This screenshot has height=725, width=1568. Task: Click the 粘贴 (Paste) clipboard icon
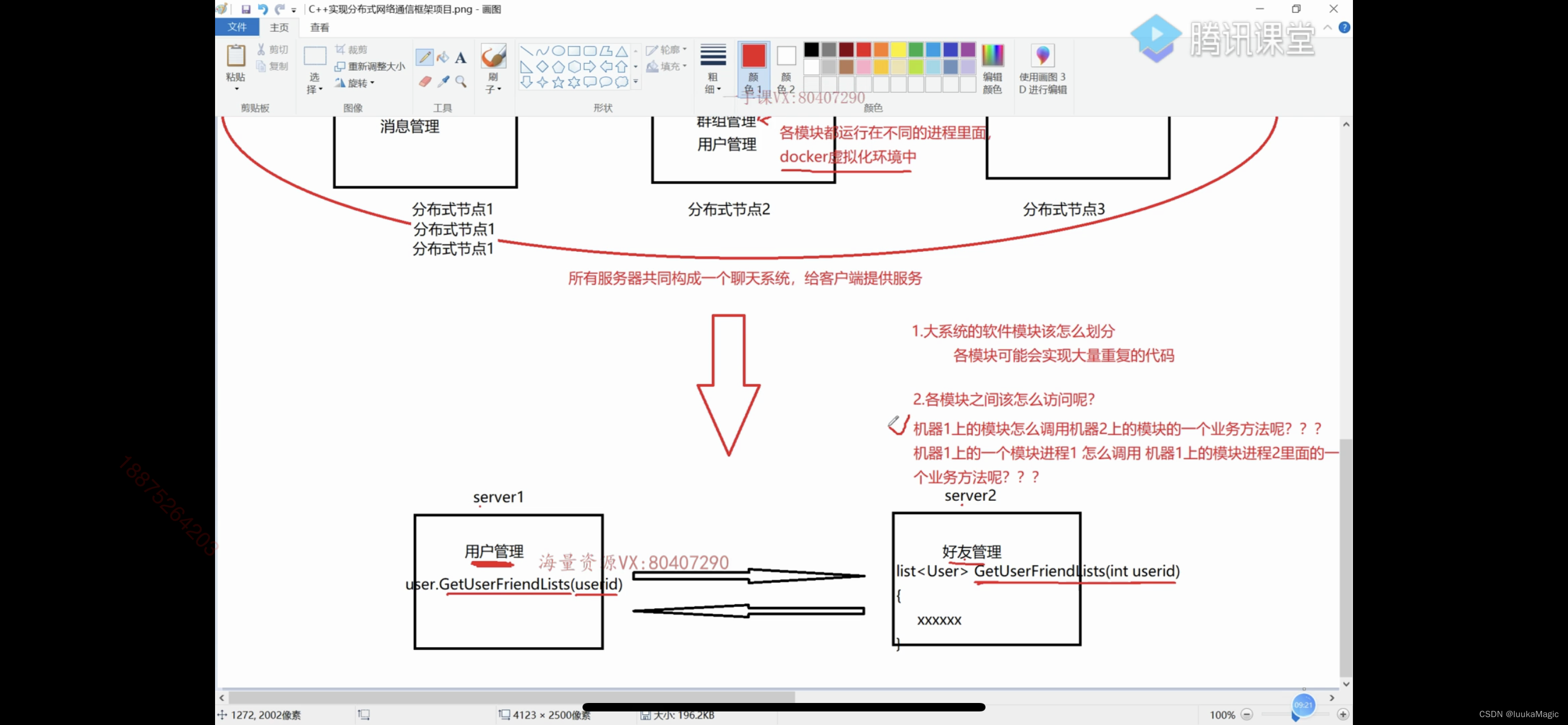[235, 55]
